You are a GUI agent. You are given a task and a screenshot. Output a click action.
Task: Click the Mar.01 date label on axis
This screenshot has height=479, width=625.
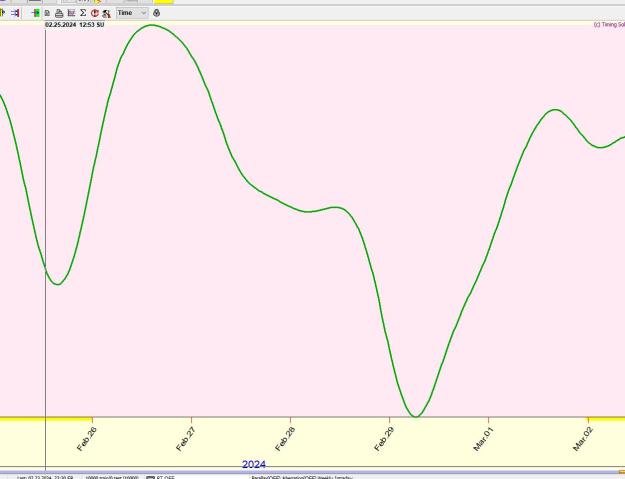click(x=483, y=439)
